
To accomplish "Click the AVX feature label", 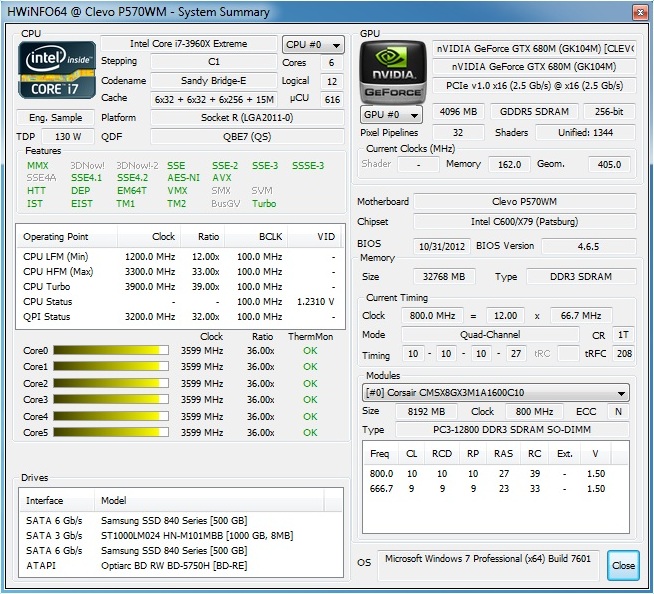I will click(x=221, y=178).
